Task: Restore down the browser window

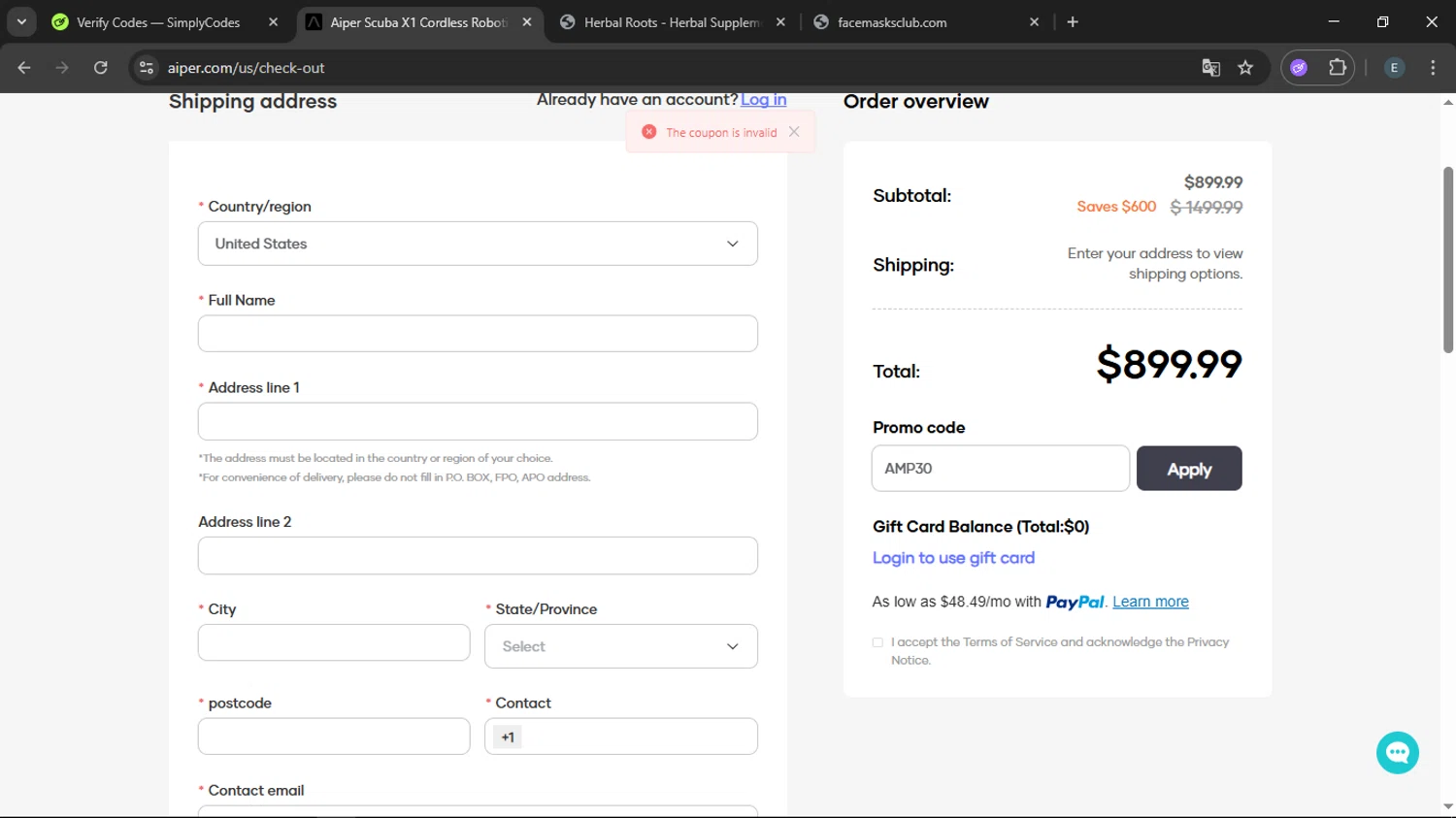Action: tap(1382, 21)
